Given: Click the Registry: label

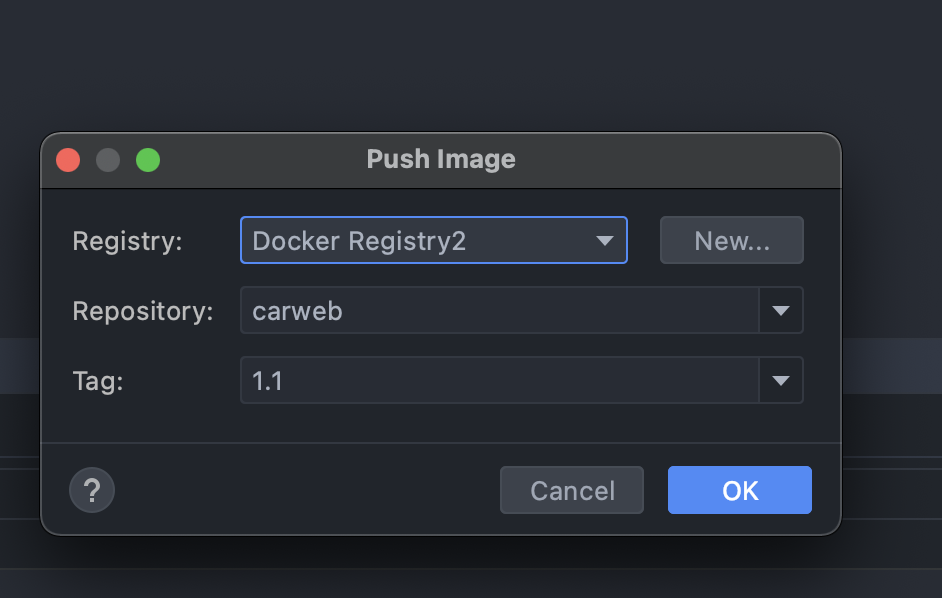Looking at the screenshot, I should [127, 241].
